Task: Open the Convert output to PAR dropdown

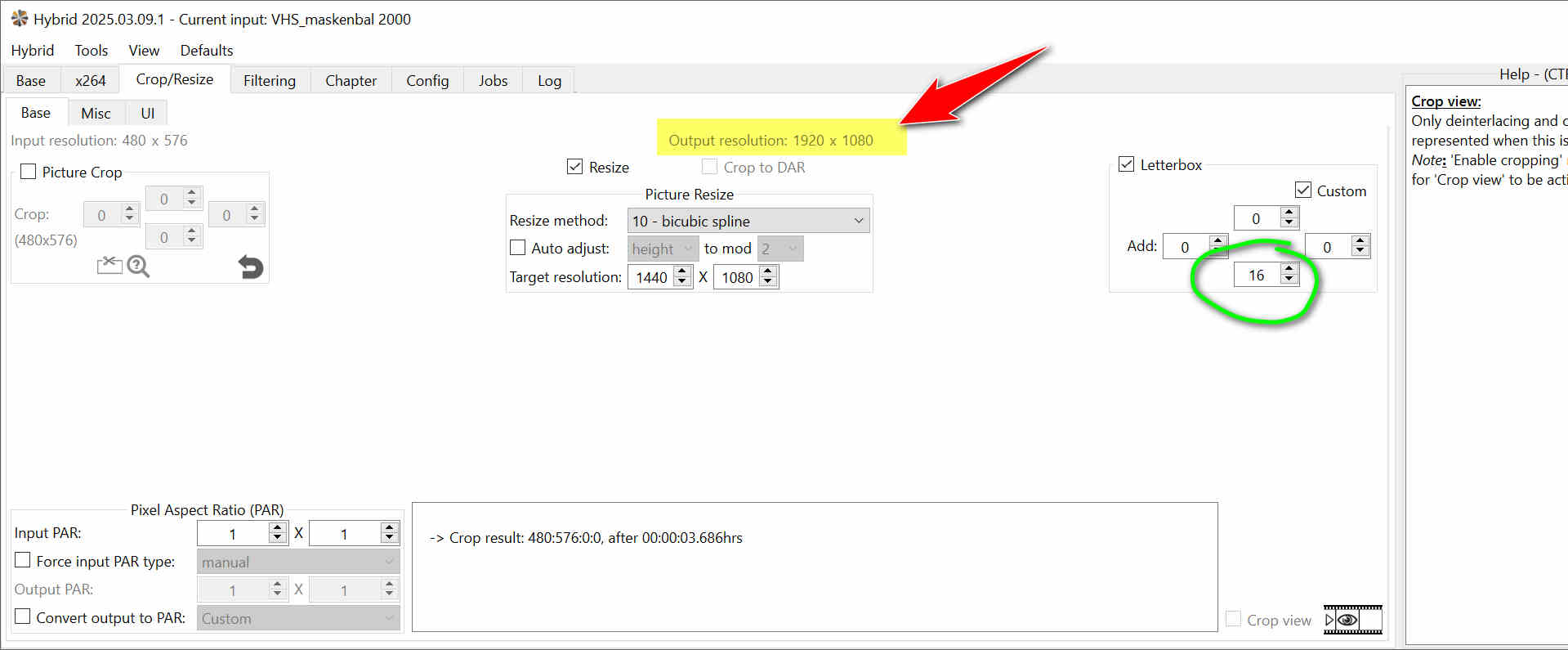Action: pos(297,619)
